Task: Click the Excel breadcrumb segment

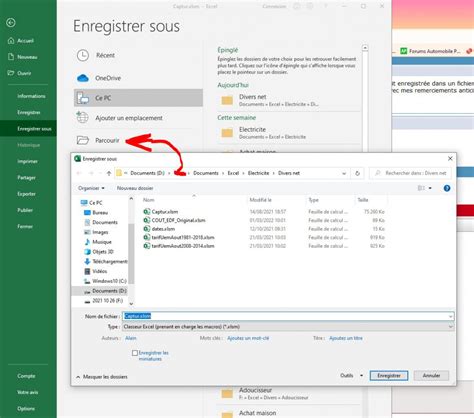Action: coord(233,173)
